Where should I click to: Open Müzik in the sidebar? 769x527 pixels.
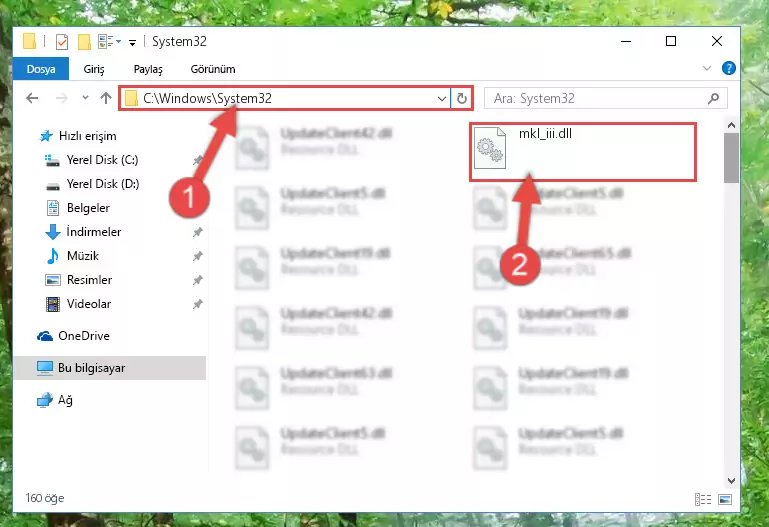(x=72, y=256)
